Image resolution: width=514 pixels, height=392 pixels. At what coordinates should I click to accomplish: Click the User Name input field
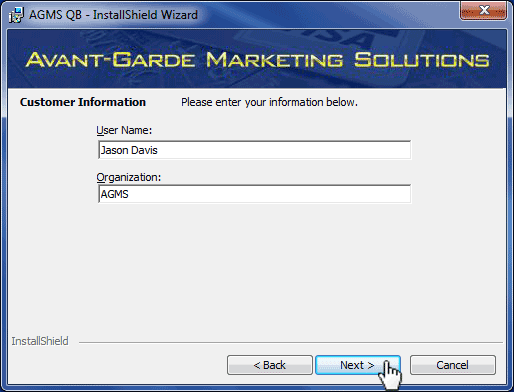[255, 150]
